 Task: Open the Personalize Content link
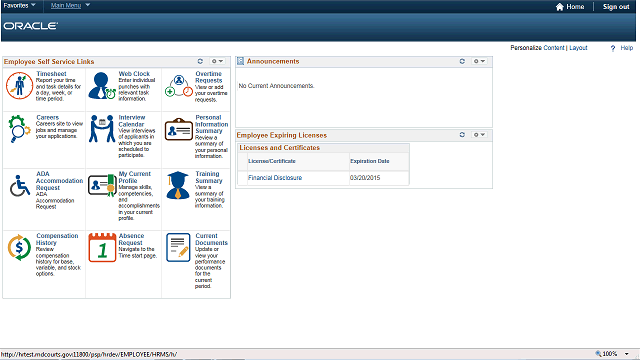(x=554, y=48)
